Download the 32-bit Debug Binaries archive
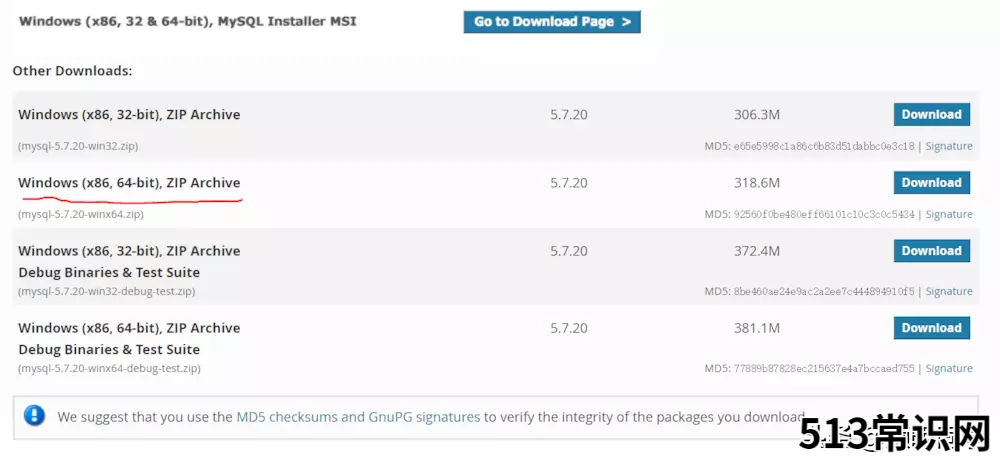1000x464 pixels. click(931, 251)
